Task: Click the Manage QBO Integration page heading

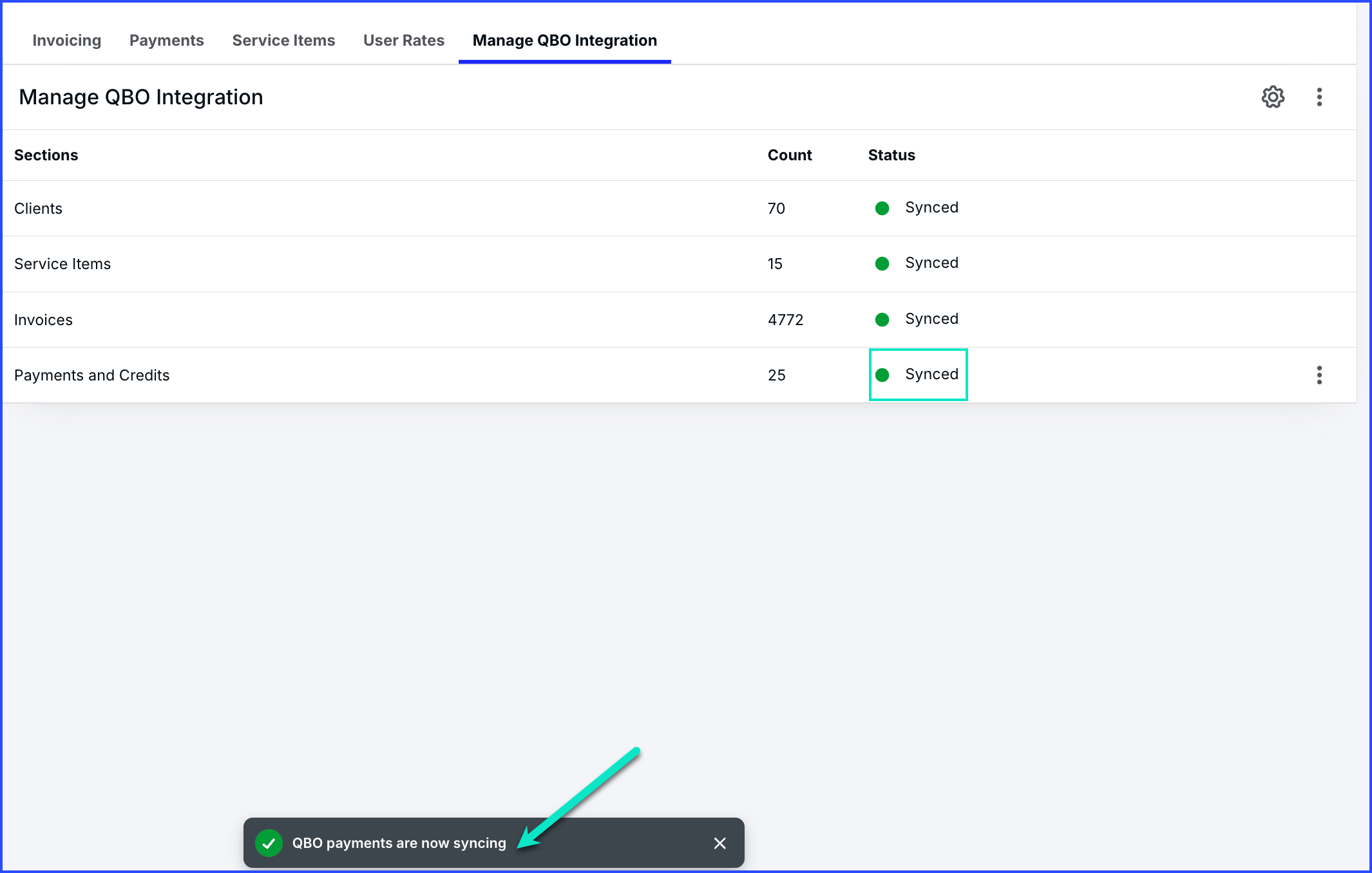Action: [141, 97]
